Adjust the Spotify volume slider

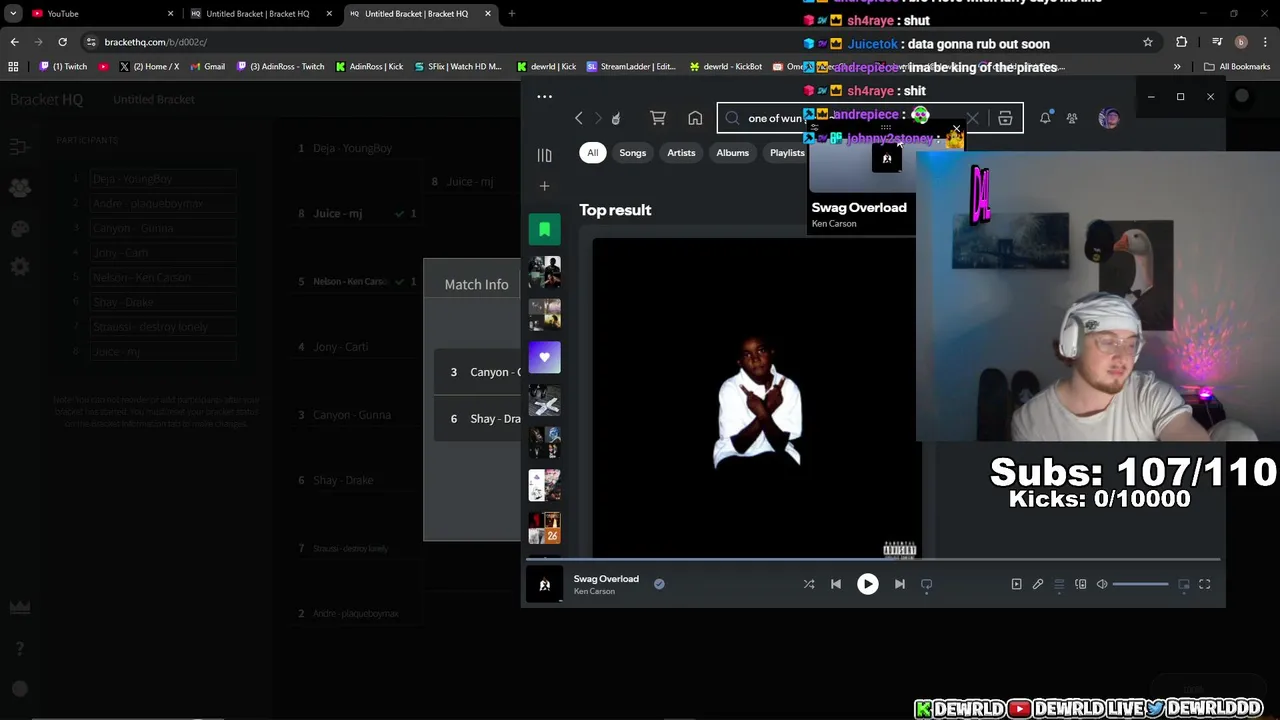1140,584
